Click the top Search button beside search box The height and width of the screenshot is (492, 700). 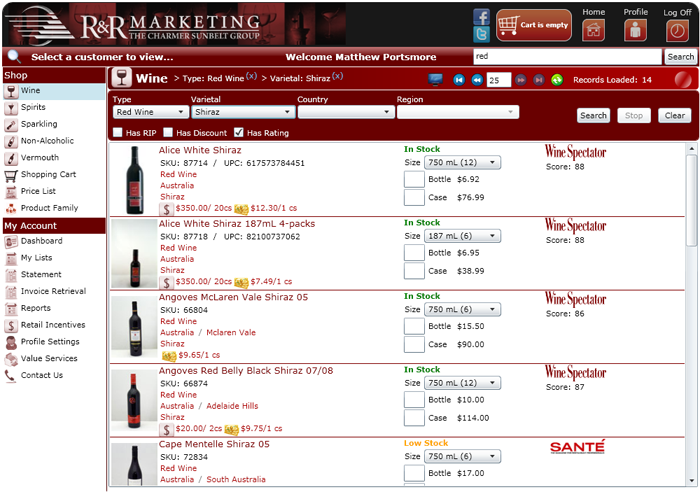point(680,57)
